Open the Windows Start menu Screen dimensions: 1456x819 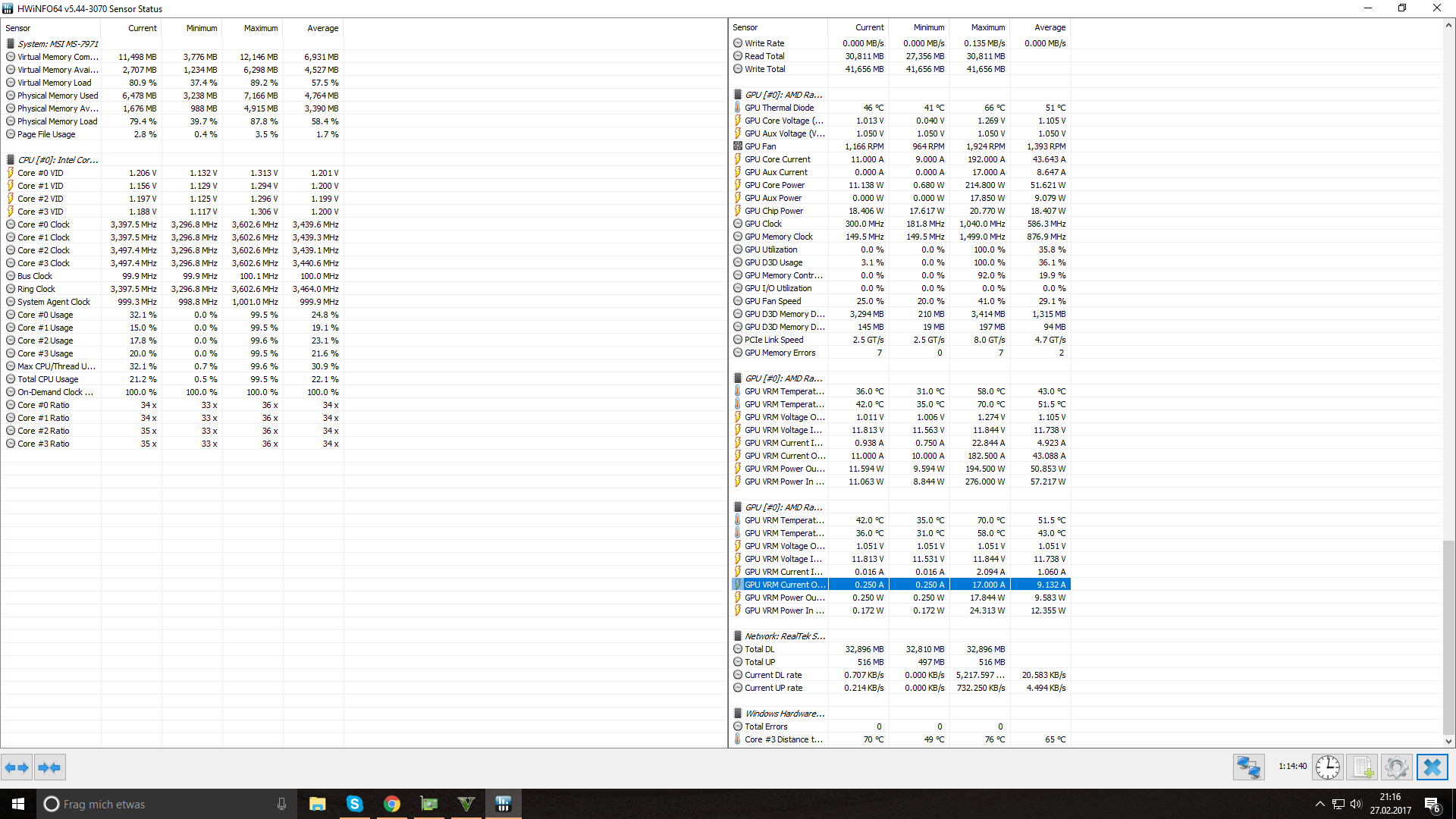(x=18, y=804)
